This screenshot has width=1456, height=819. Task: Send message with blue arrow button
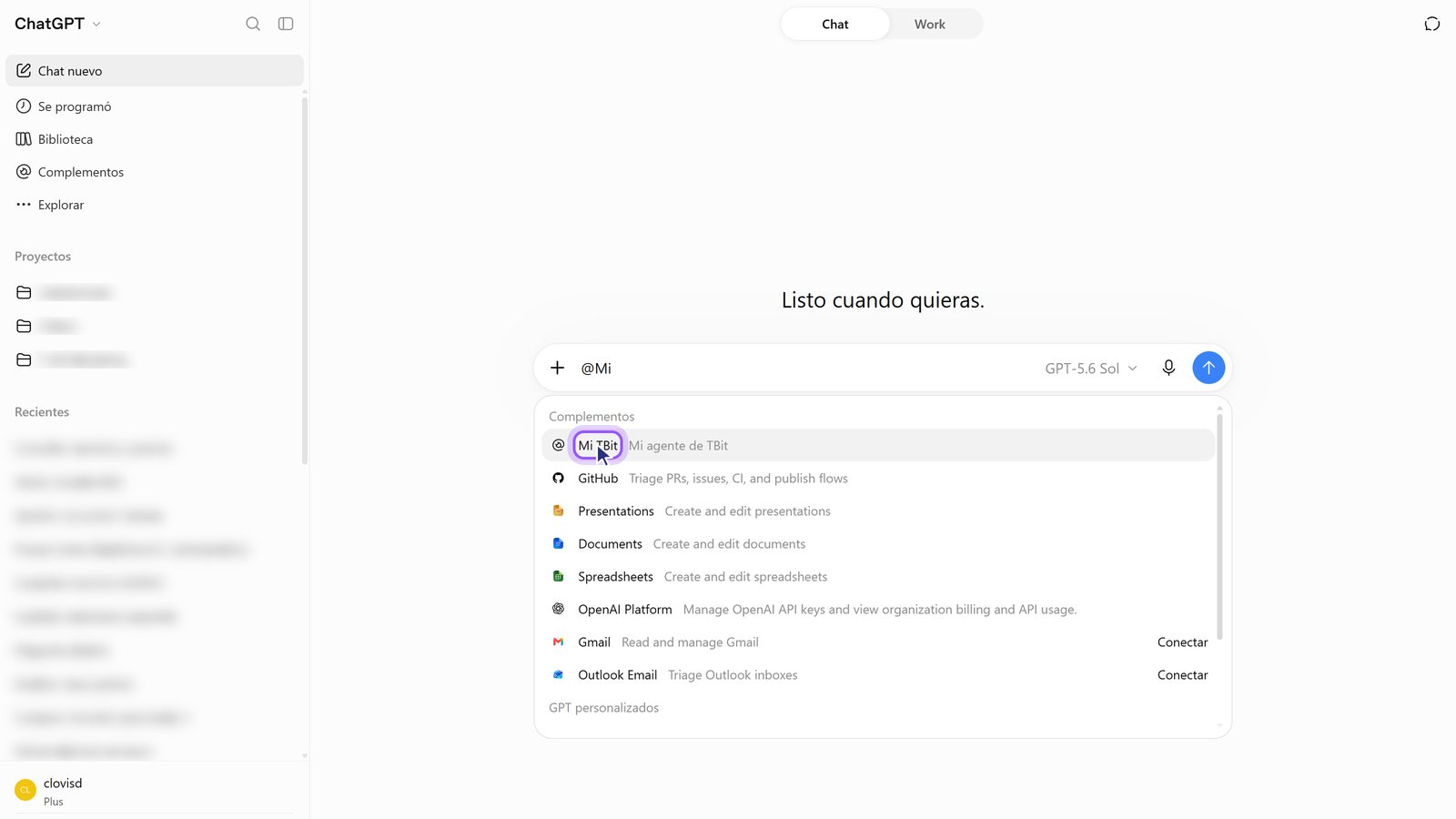pos(1208,368)
